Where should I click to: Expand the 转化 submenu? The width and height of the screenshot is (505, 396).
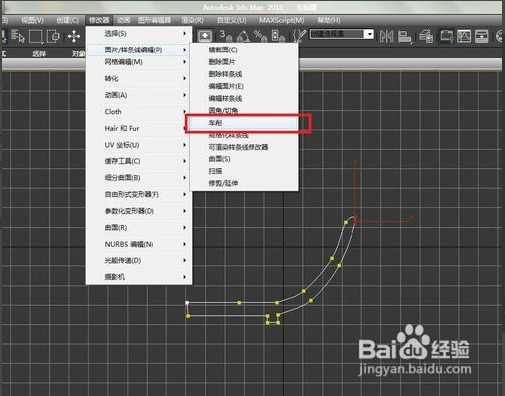coord(139,79)
